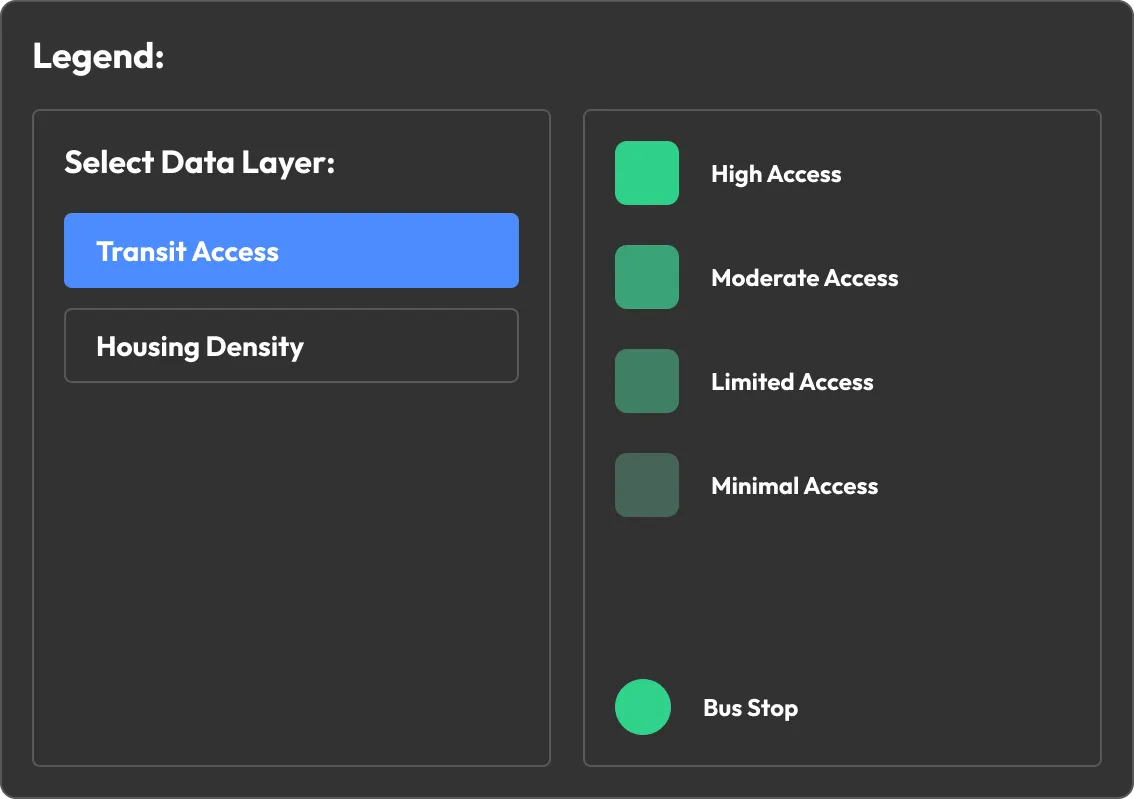1134x799 pixels.
Task: Click the Minimal Access legend text
Action: tap(794, 486)
